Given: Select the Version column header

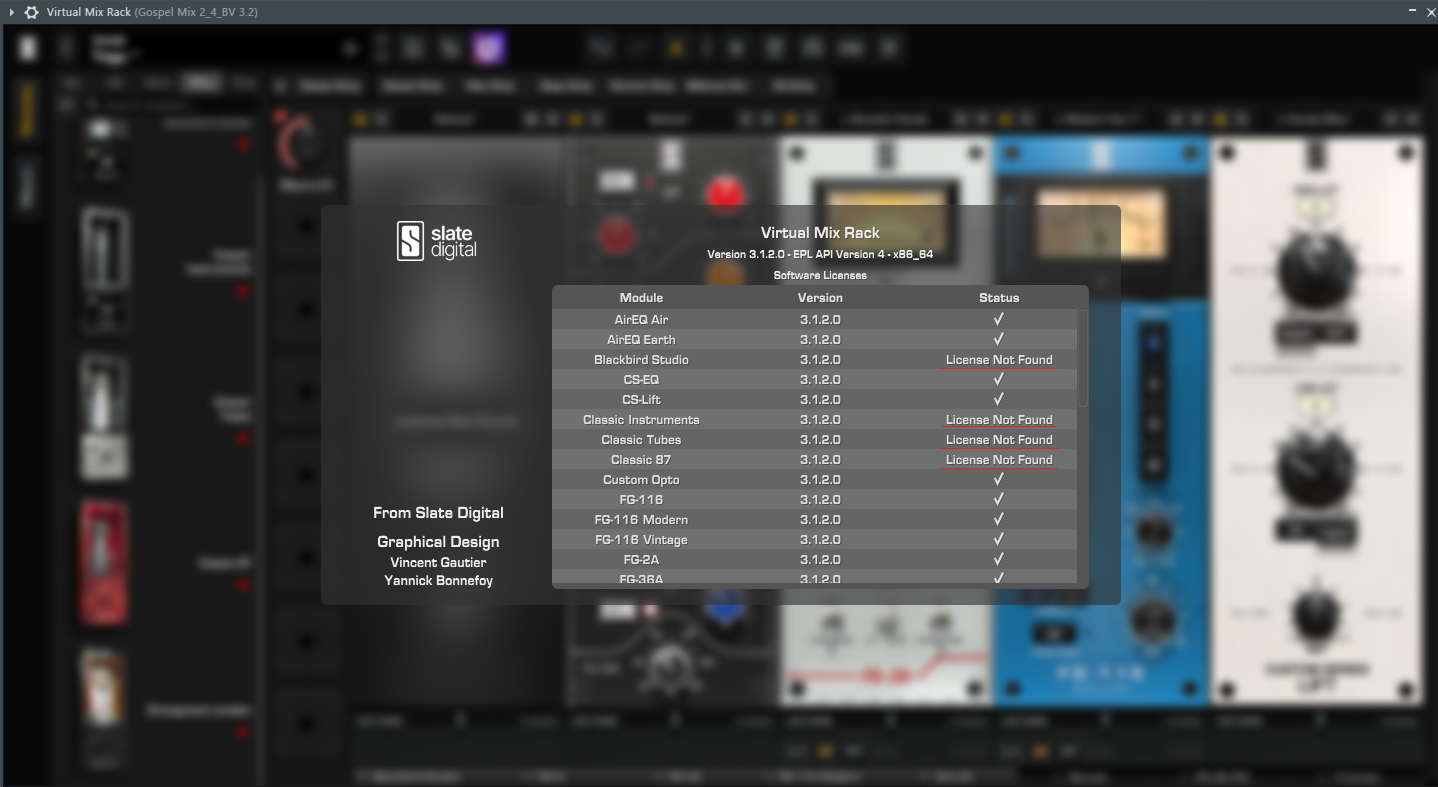Looking at the screenshot, I should [x=820, y=298].
